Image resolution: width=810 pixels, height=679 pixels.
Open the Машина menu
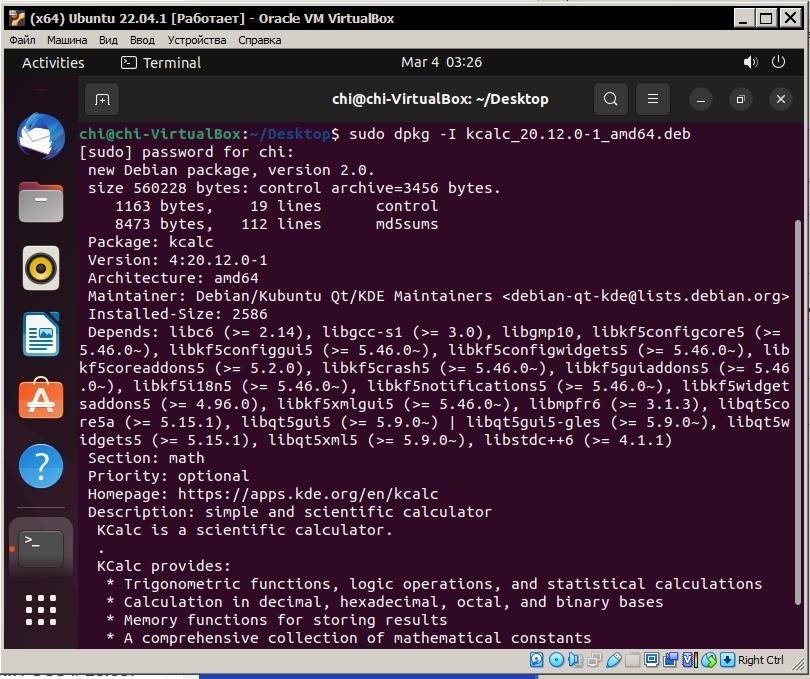pos(67,40)
